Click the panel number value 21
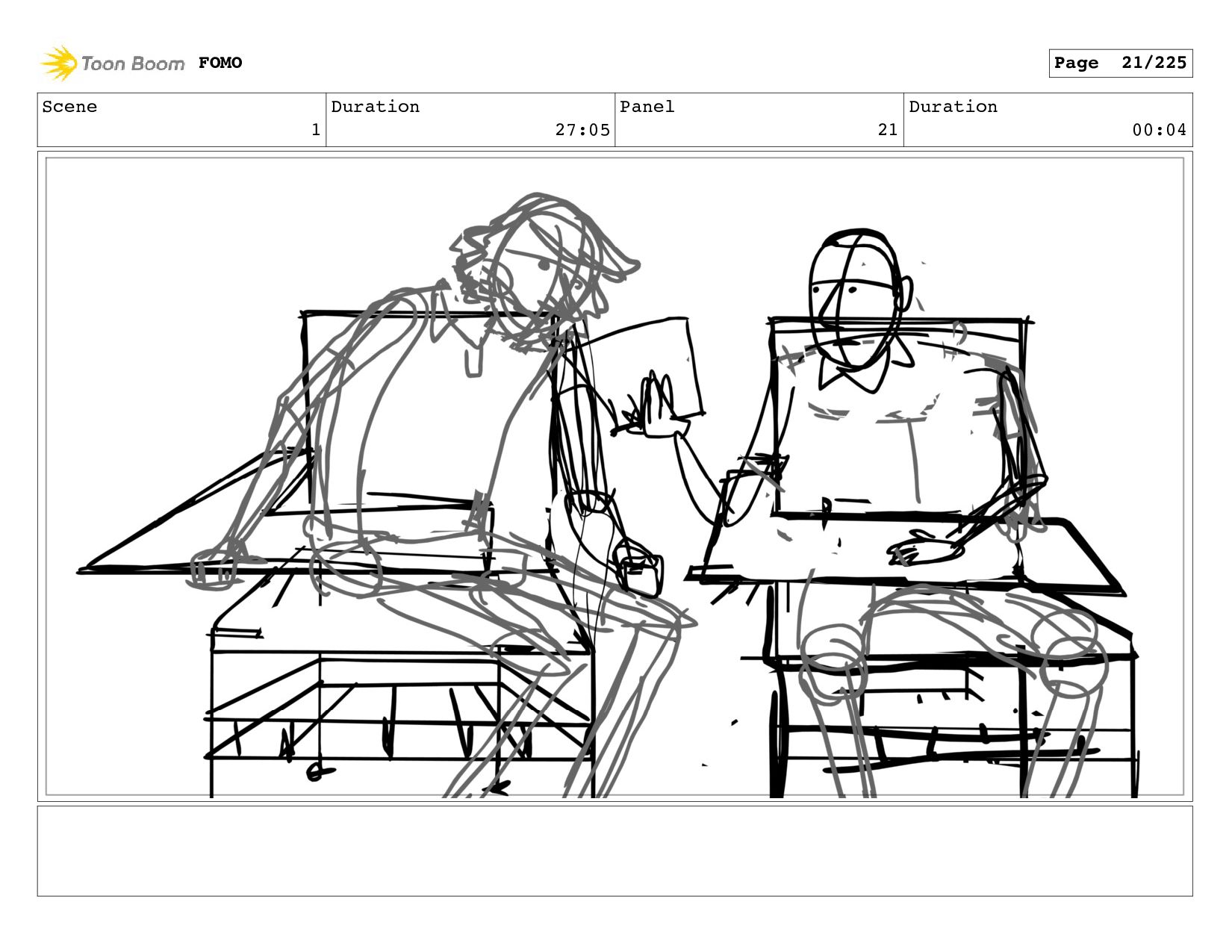 point(888,130)
